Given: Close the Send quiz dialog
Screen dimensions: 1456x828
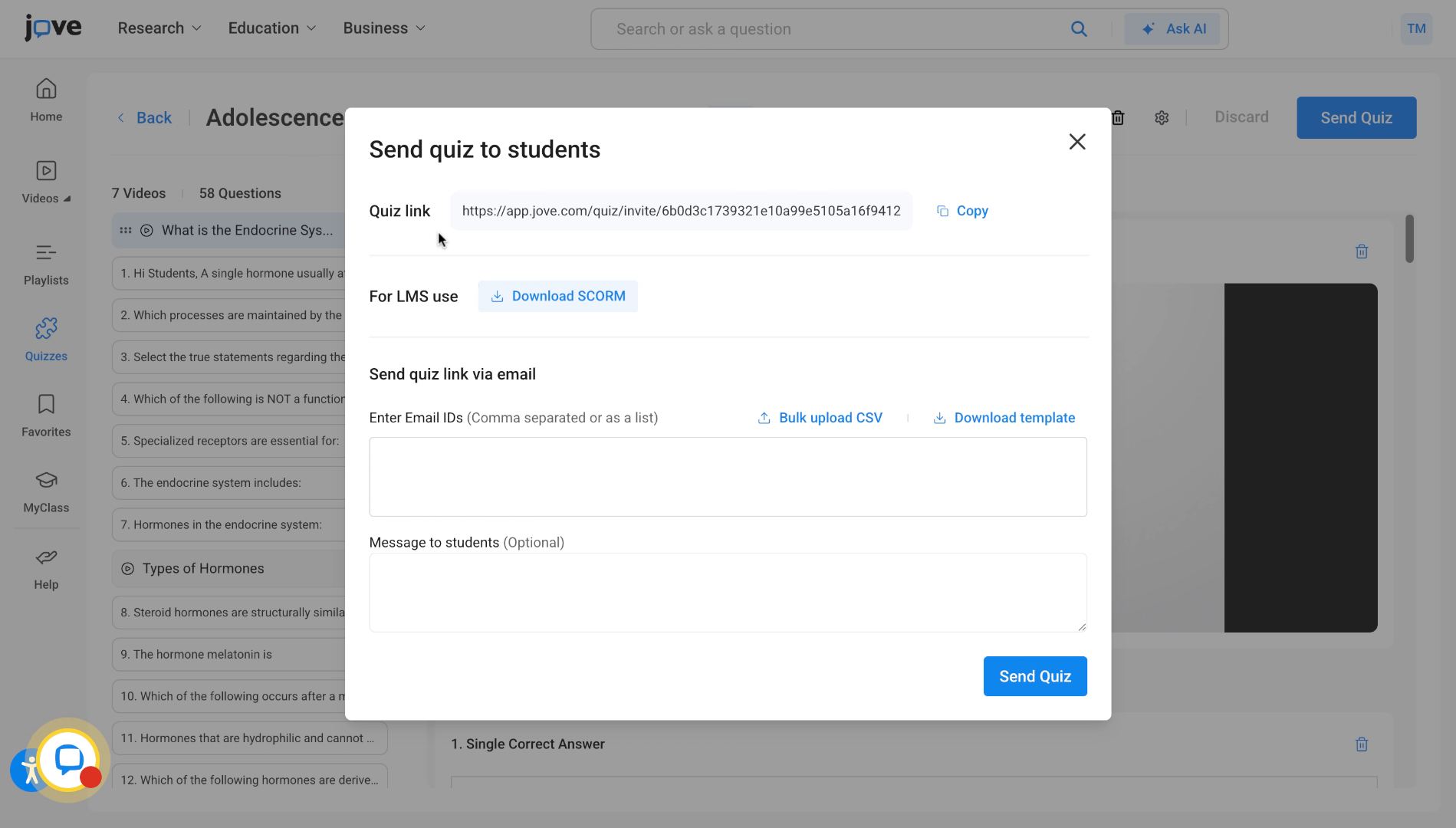Looking at the screenshot, I should (1077, 142).
